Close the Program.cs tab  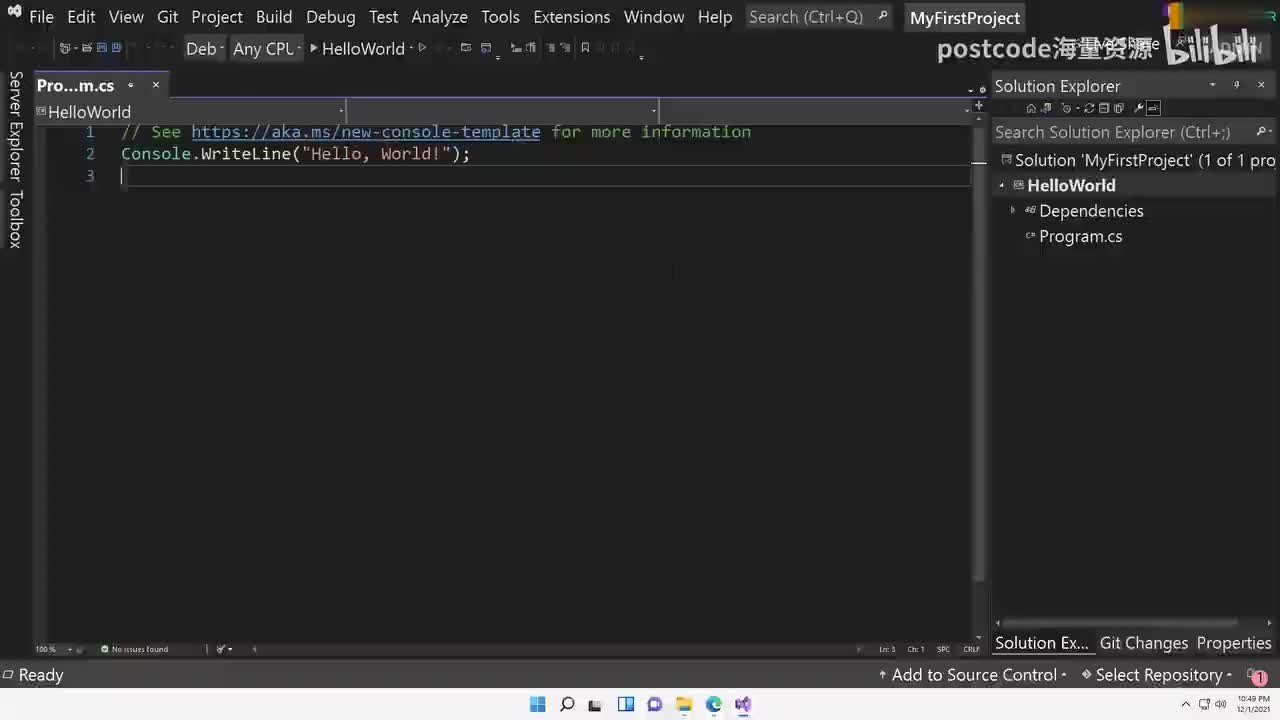(155, 85)
